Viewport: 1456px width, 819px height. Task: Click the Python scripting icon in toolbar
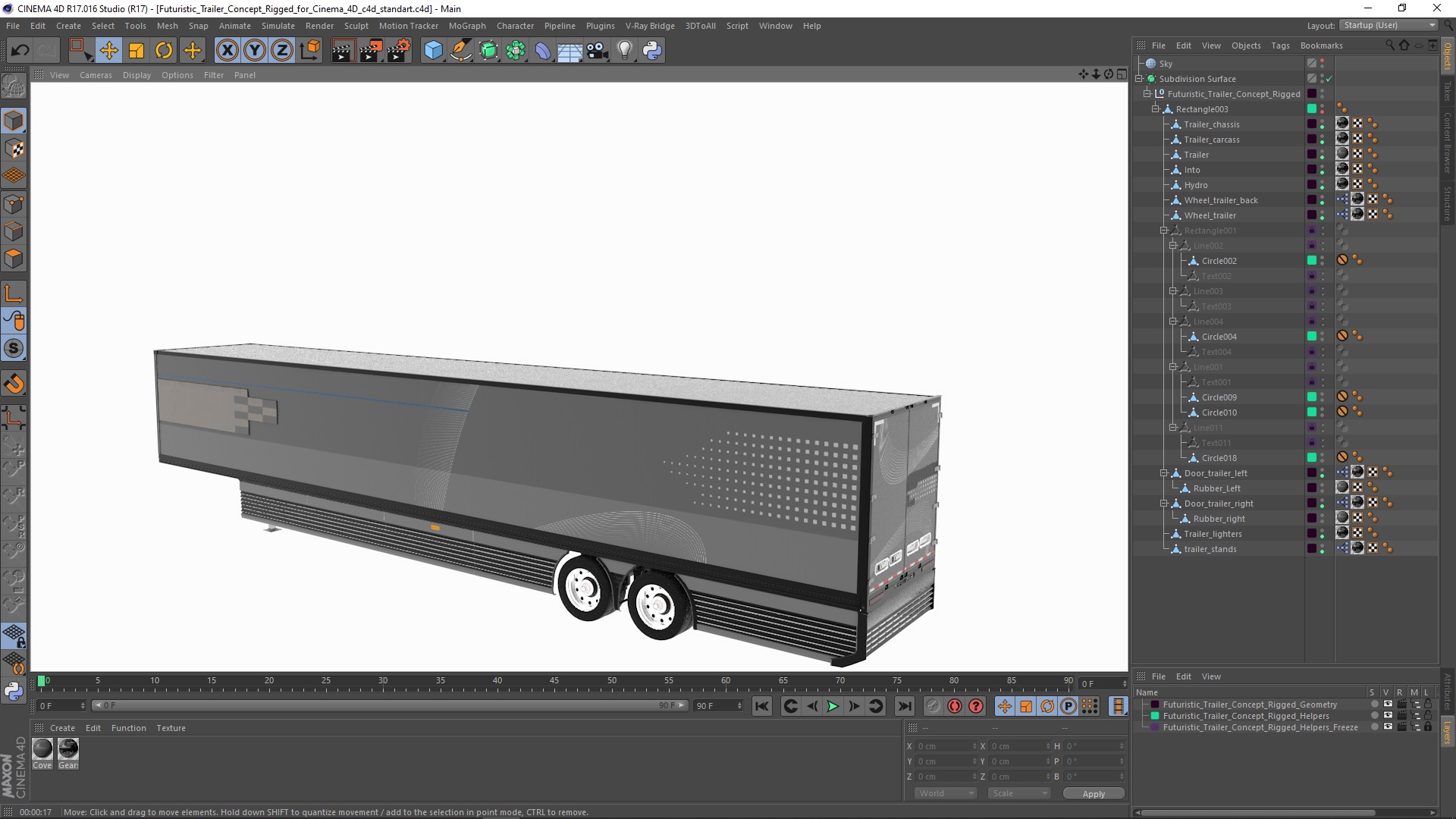click(651, 49)
